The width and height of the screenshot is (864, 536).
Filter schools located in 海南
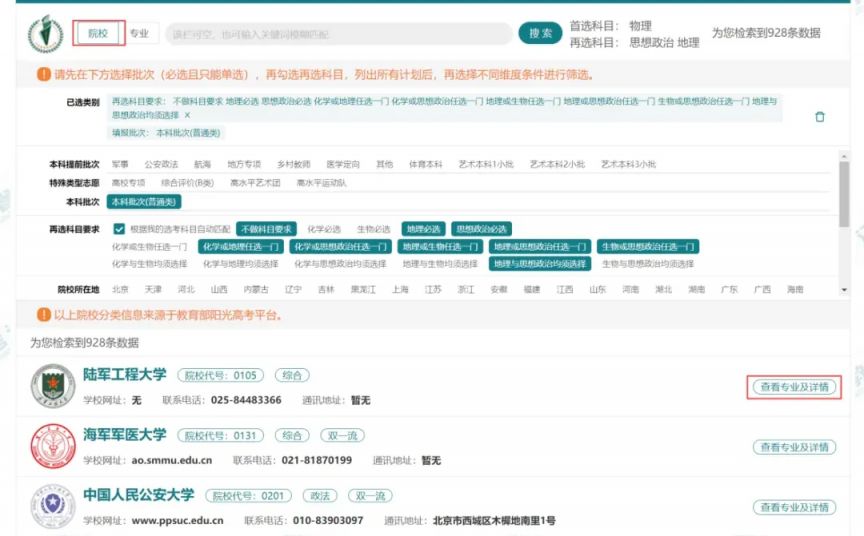[795, 289]
